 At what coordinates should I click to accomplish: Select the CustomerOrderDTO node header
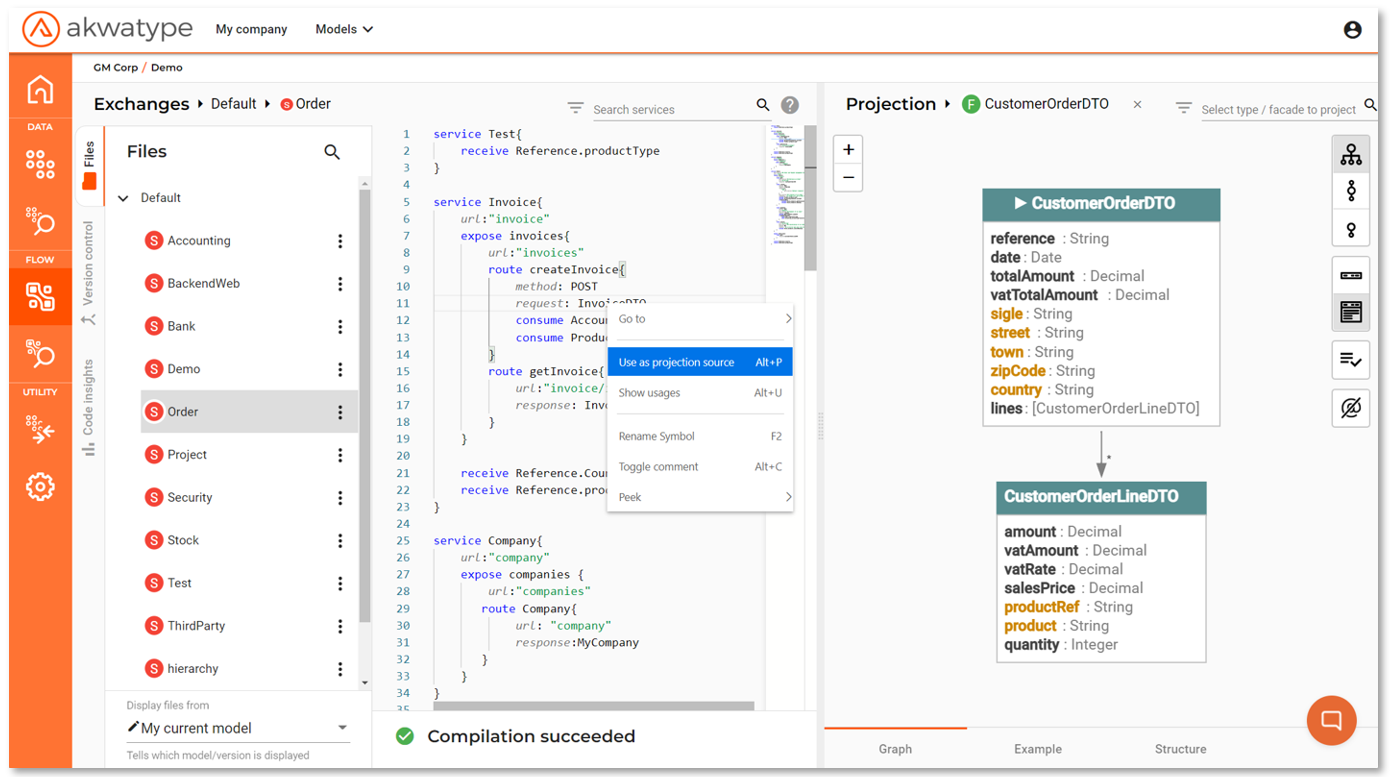(x=1101, y=204)
